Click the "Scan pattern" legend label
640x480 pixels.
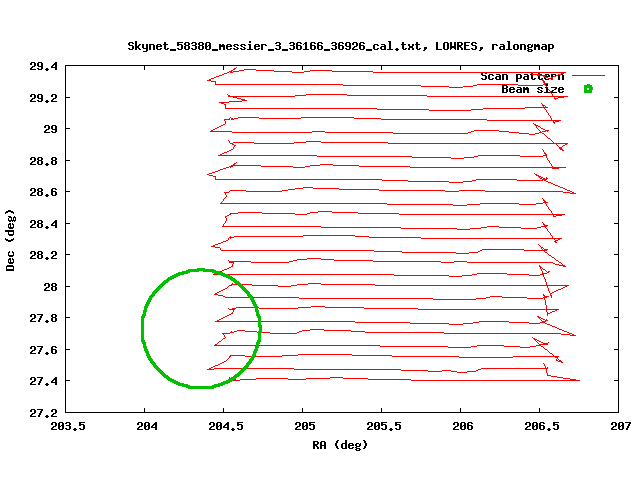(522, 76)
